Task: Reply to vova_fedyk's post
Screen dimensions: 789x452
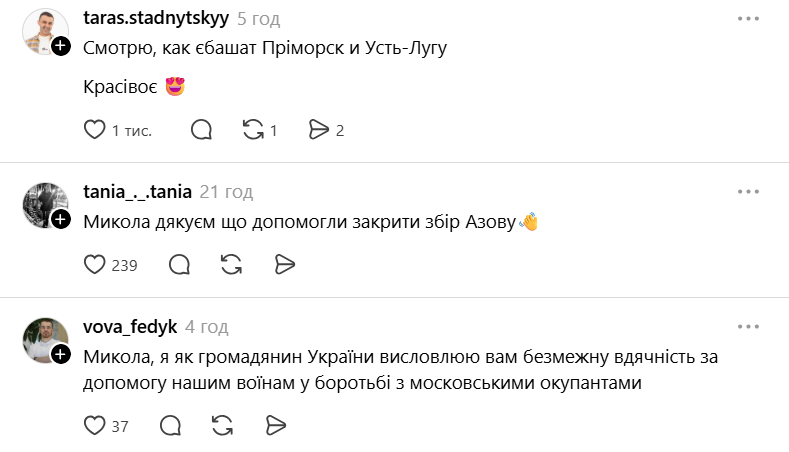Action: pyautogui.click(x=169, y=426)
